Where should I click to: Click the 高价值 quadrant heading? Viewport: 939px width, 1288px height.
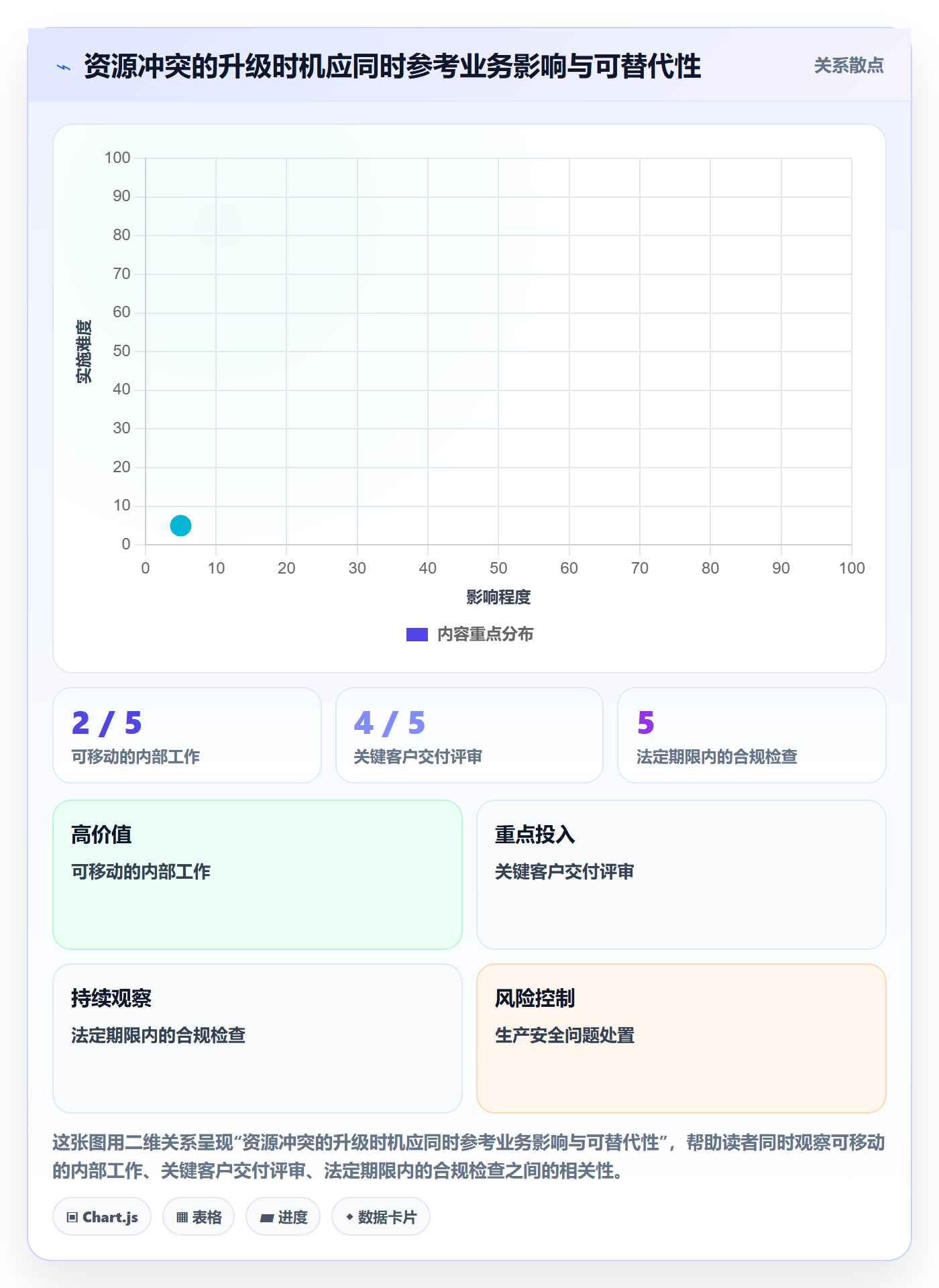[102, 835]
